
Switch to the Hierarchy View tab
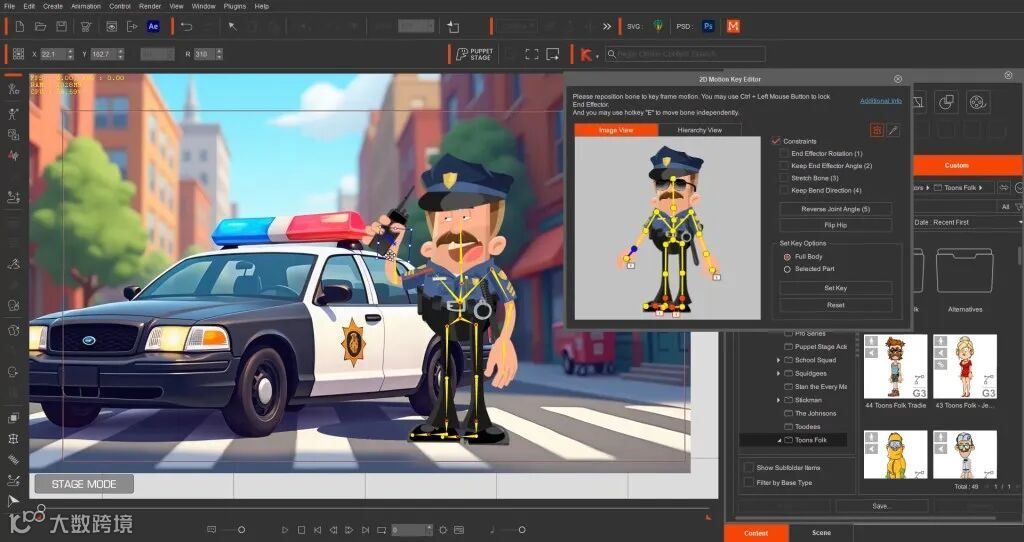click(x=699, y=130)
